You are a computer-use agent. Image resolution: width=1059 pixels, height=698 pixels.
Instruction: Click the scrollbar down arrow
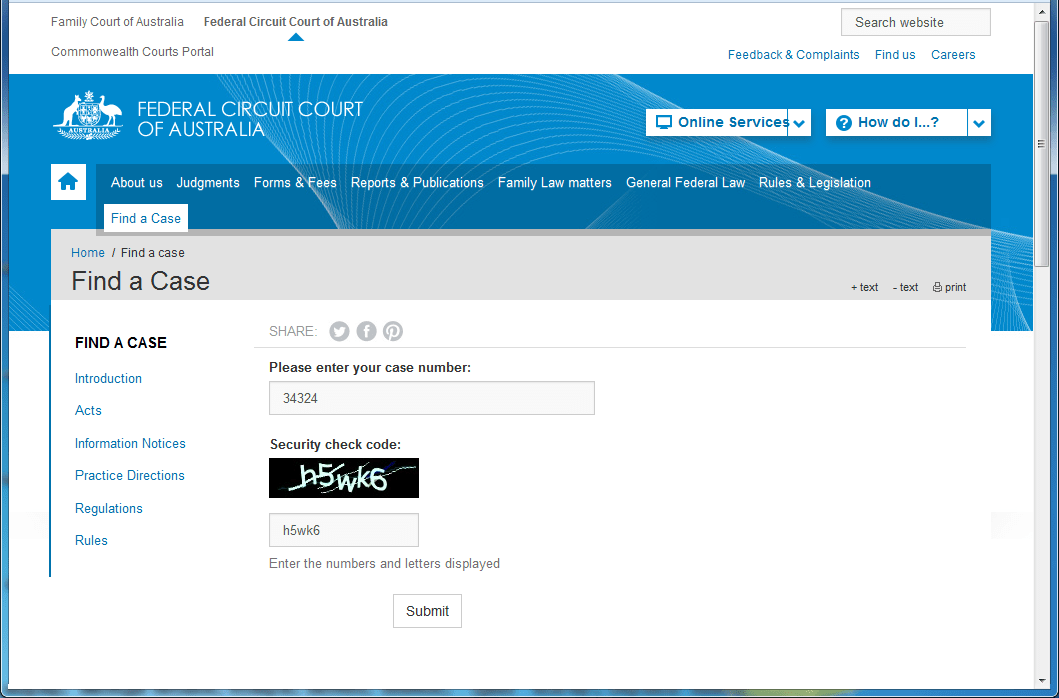tap(1041, 680)
